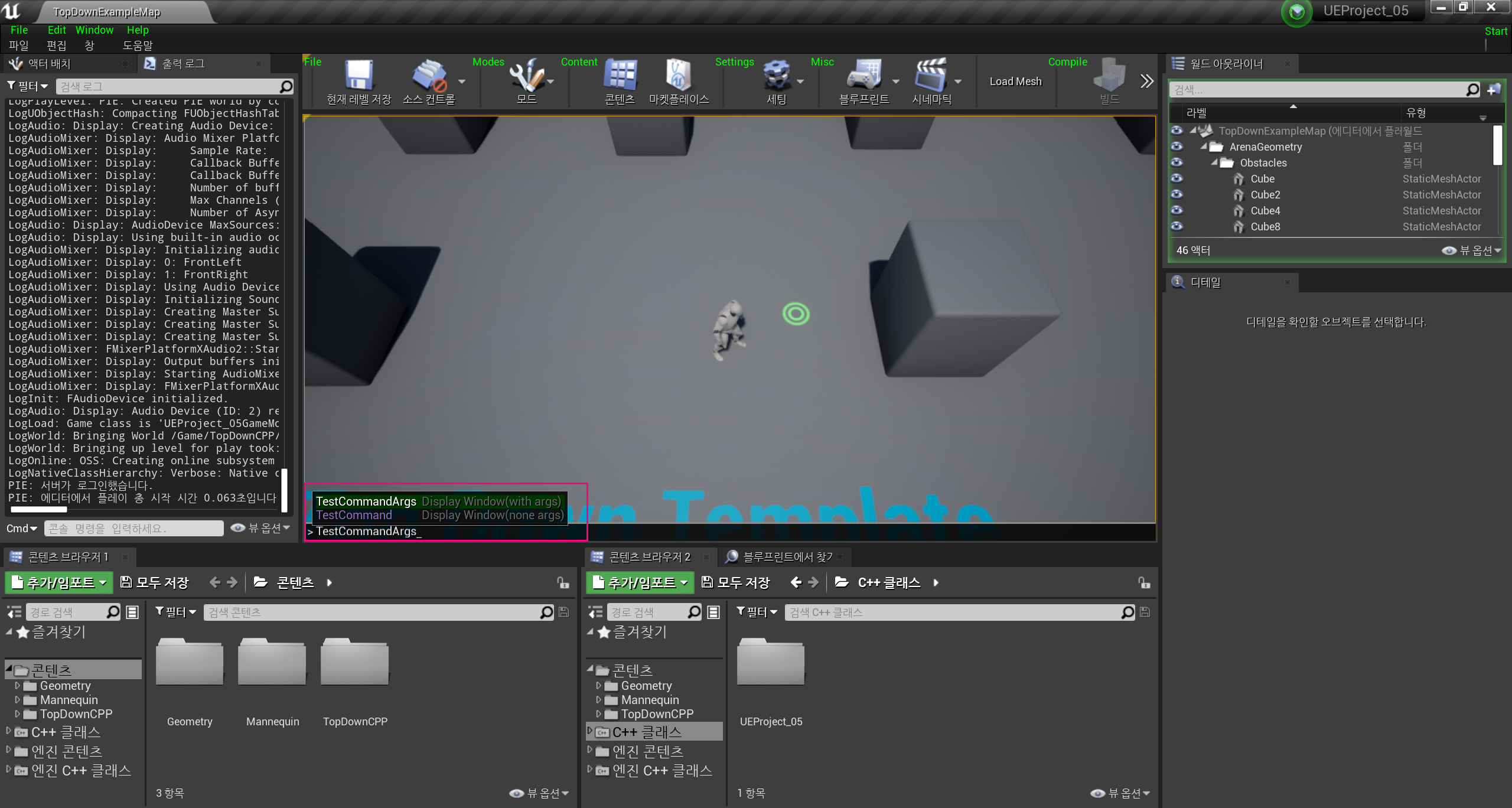This screenshot has height=808, width=1512.
Task: Open the Cinematics clapperboard icon
Action: coord(931,76)
